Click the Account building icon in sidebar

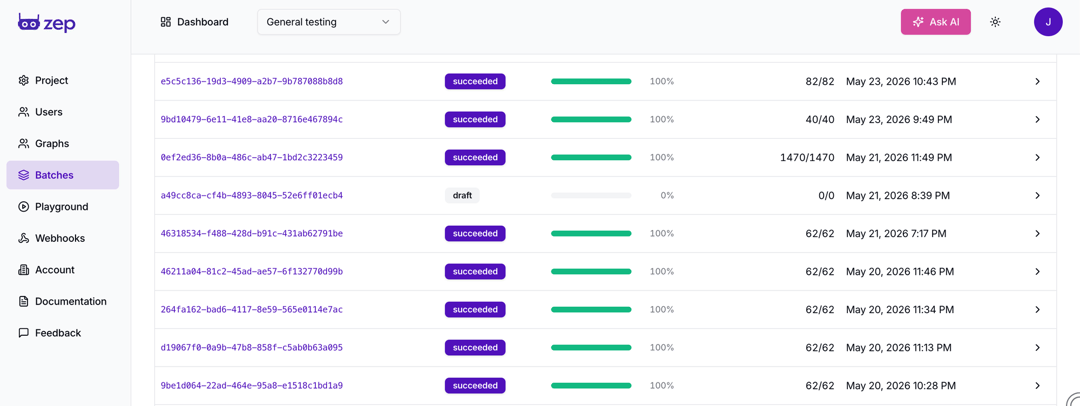coord(23,270)
